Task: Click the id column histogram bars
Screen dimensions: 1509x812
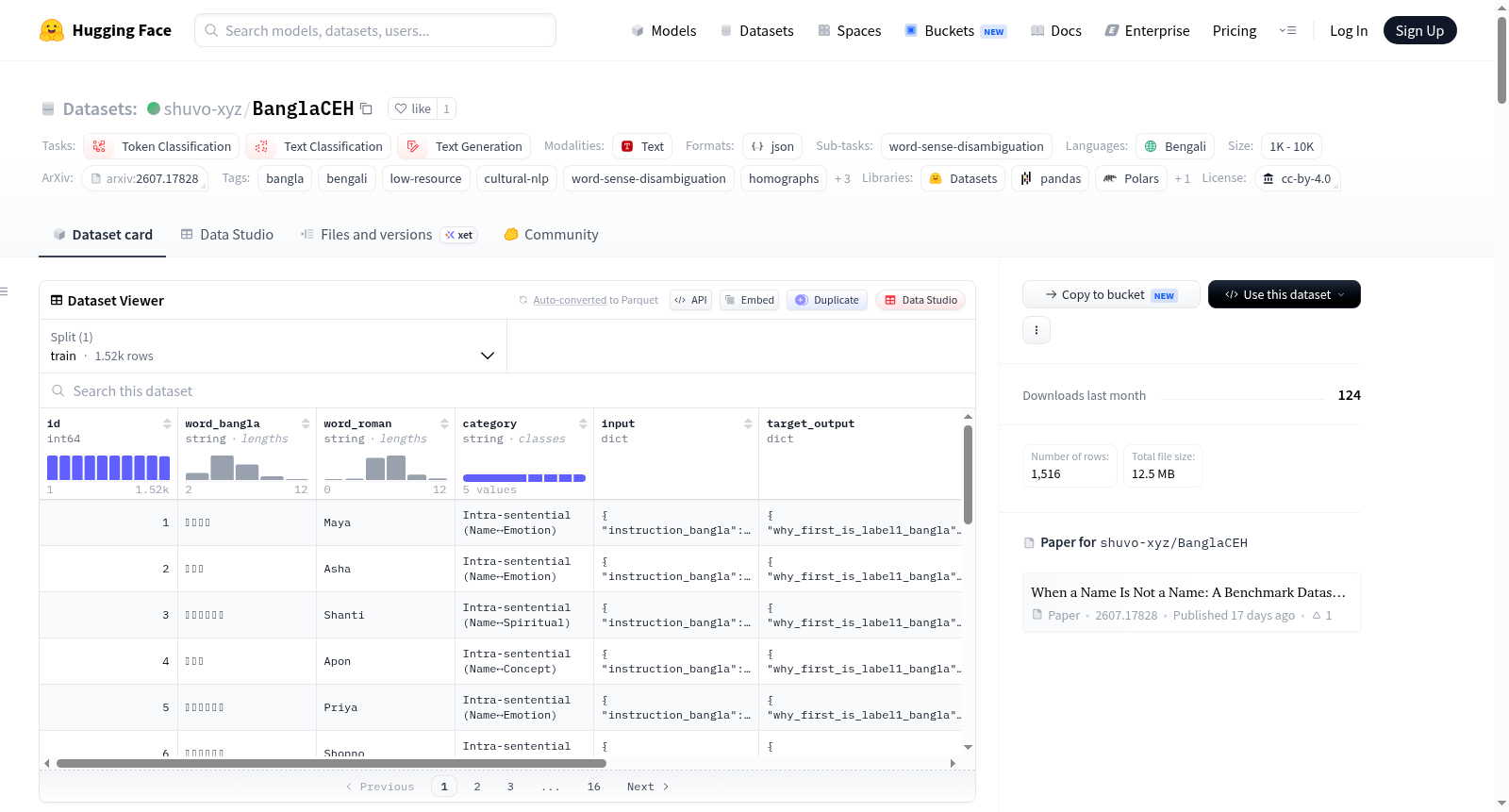Action: 108,468
